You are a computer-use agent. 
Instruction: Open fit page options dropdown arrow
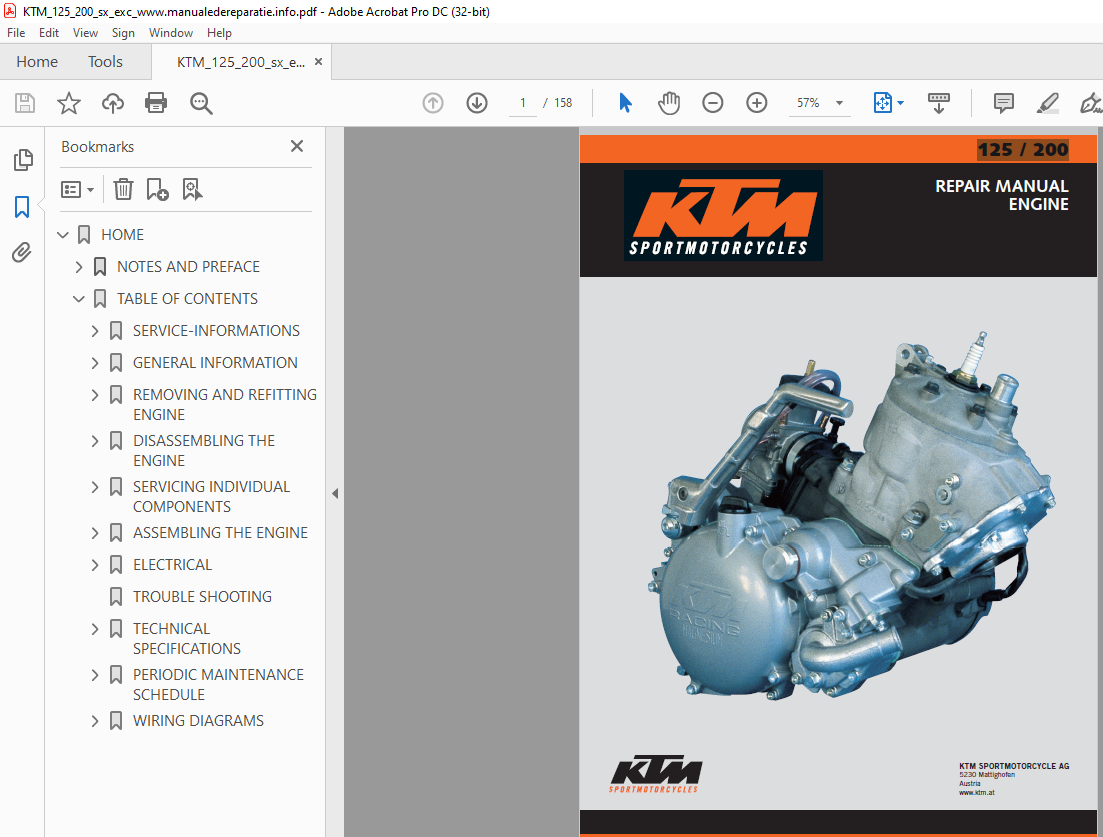[900, 103]
